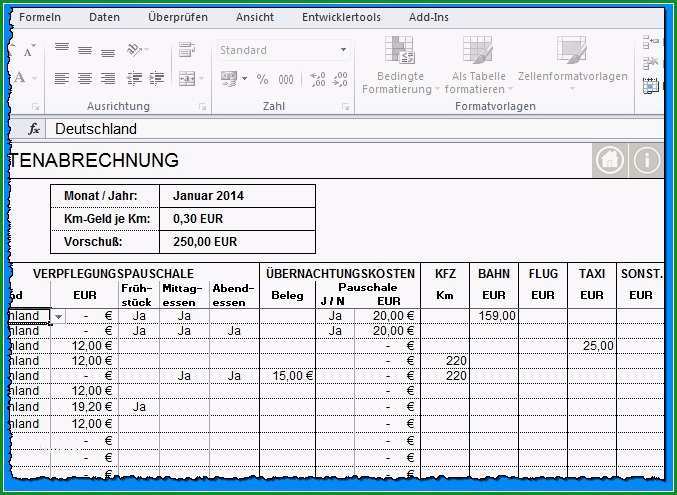The height and width of the screenshot is (495, 677).
Task: Click the formula bar showing Deutschland
Action: click(354, 129)
